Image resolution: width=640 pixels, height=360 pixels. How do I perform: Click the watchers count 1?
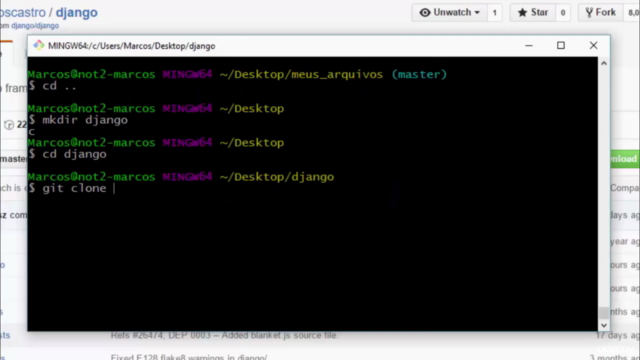495,13
